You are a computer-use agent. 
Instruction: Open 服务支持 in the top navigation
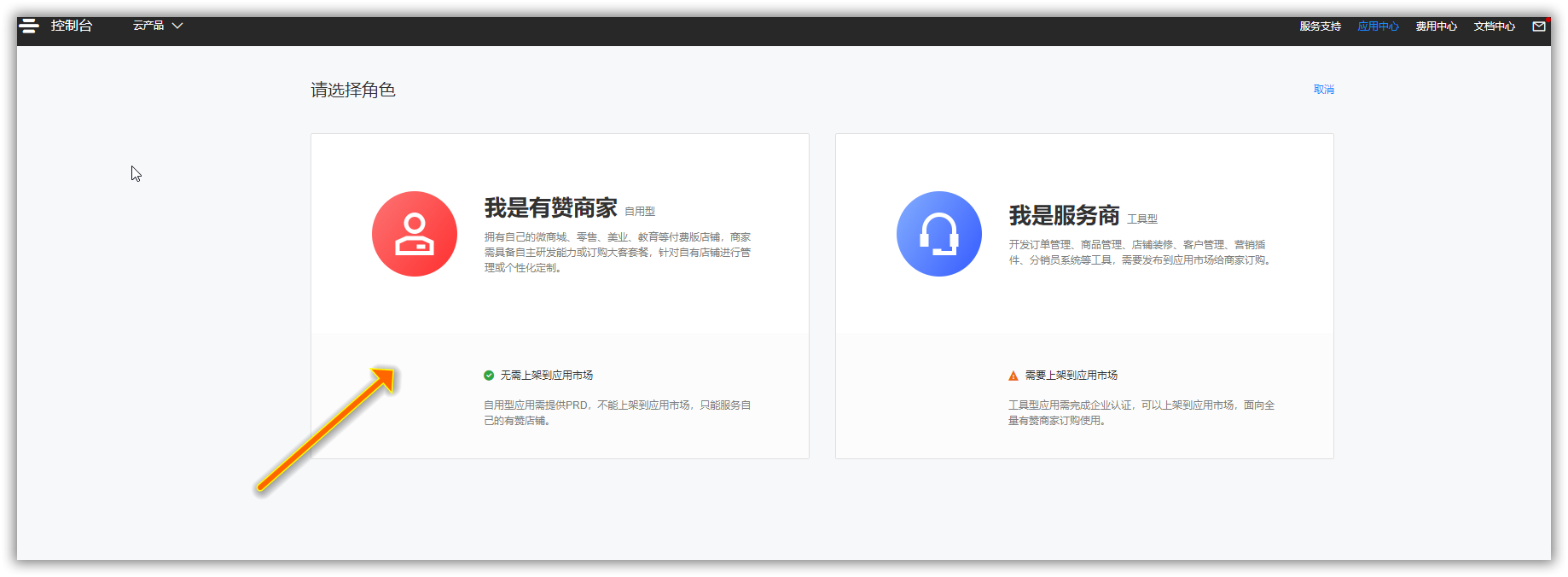pos(1320,26)
